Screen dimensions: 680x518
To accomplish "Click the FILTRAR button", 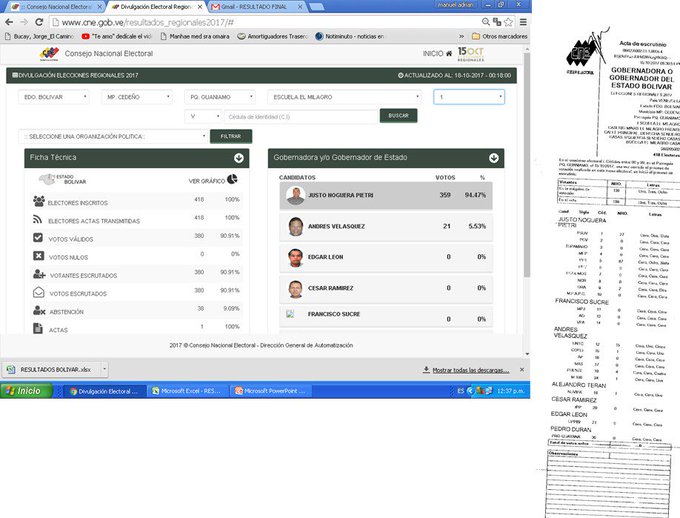I will [231, 136].
